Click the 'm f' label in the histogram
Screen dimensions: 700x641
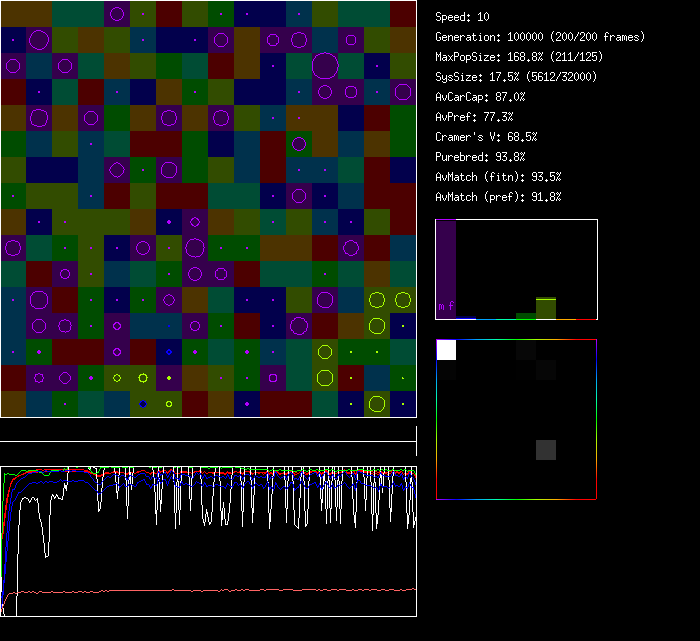click(x=446, y=305)
